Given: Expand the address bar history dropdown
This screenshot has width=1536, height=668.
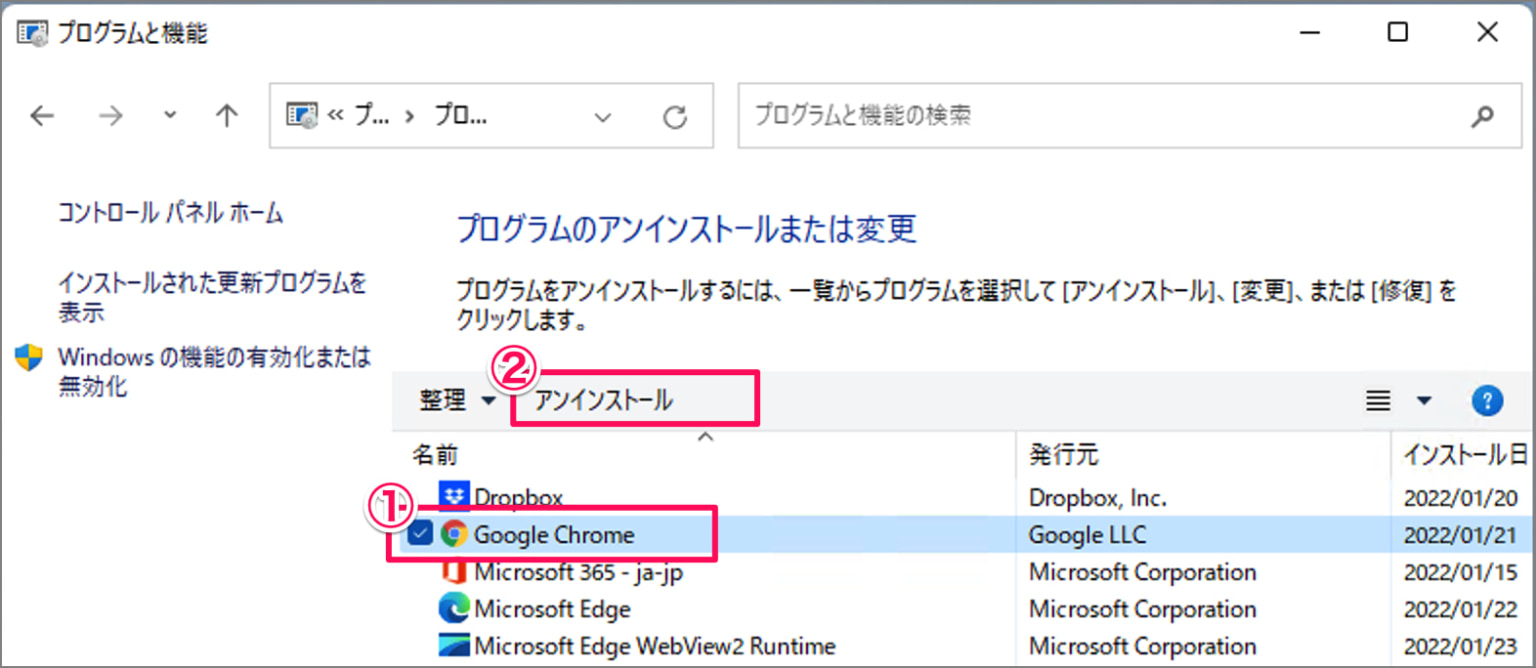Looking at the screenshot, I should (x=602, y=117).
